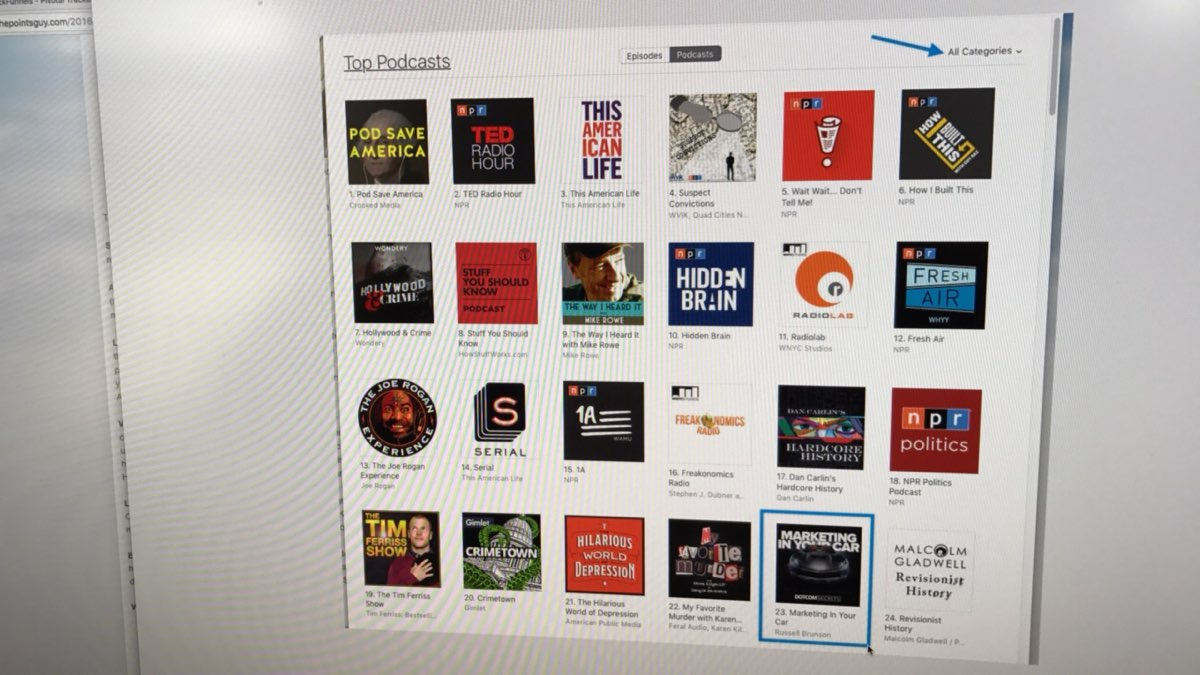
Task: Open The Joe Rogan Experience artwork
Action: [398, 418]
